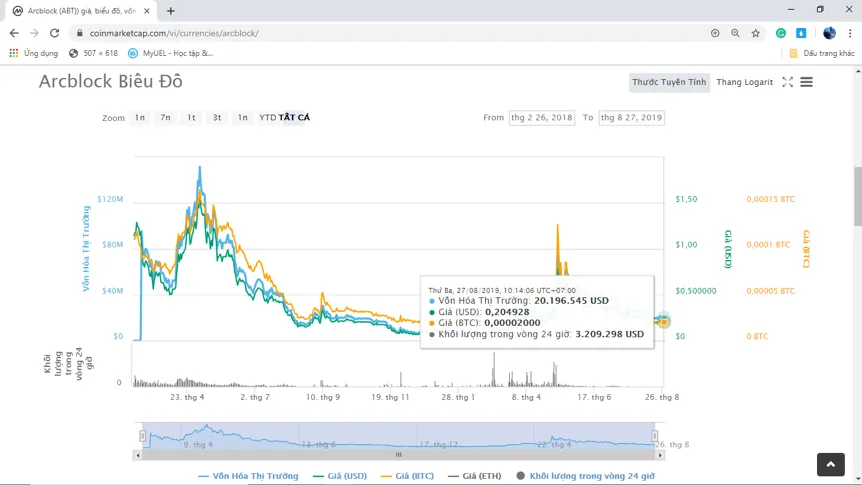This screenshot has width=862, height=485.
Task: Edit the To date field
Action: tap(631, 117)
